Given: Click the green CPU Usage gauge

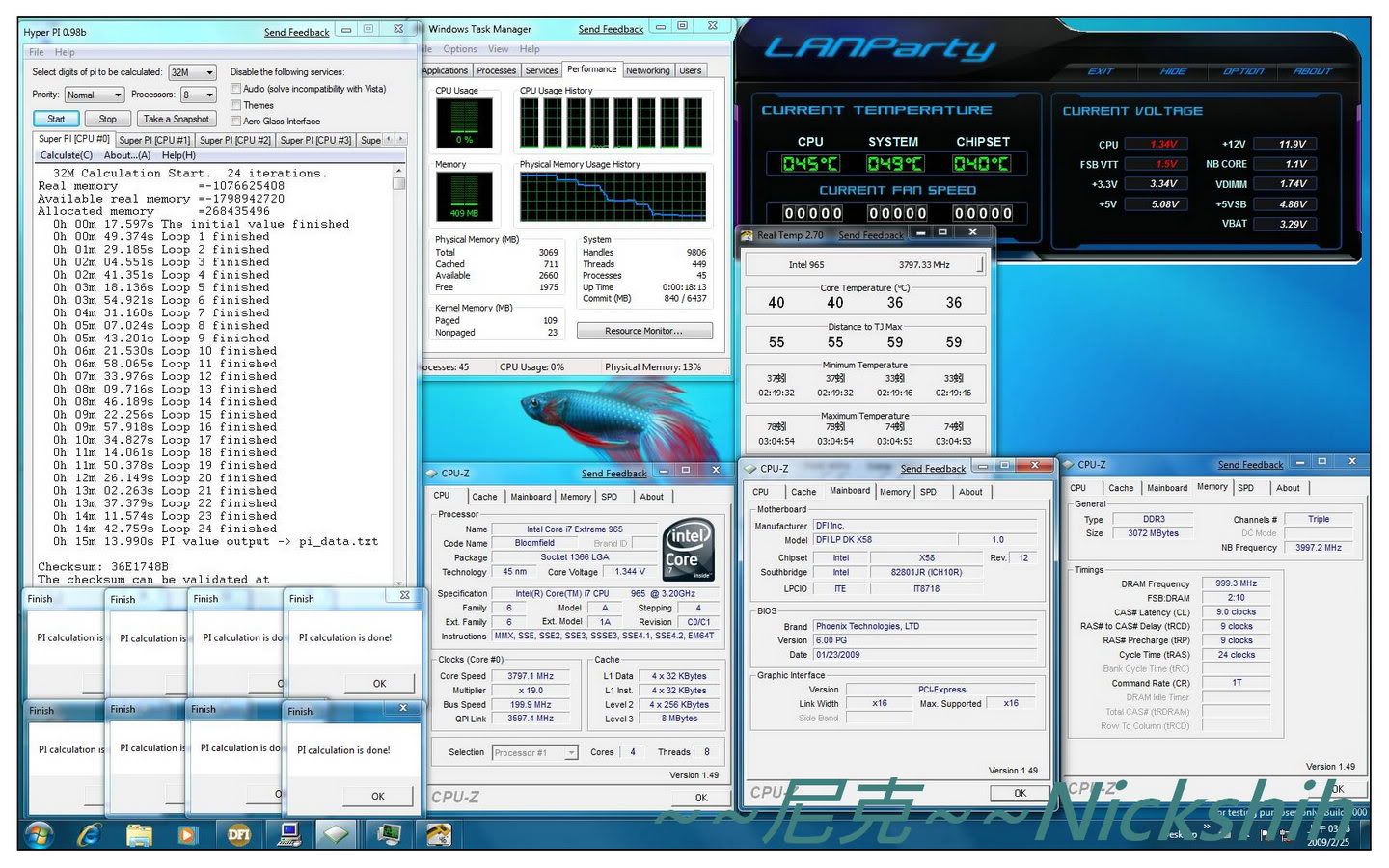Looking at the screenshot, I should (x=464, y=122).
